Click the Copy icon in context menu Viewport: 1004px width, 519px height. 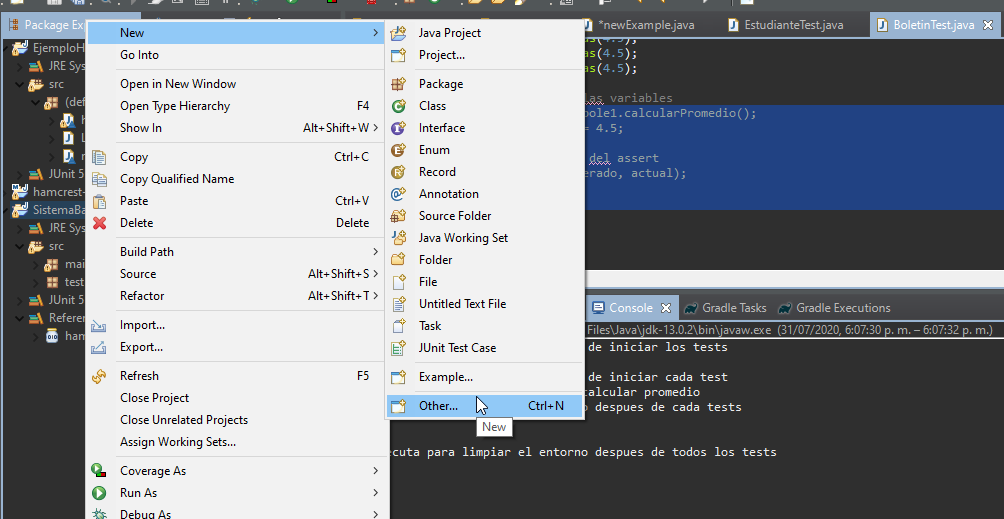(x=99, y=157)
